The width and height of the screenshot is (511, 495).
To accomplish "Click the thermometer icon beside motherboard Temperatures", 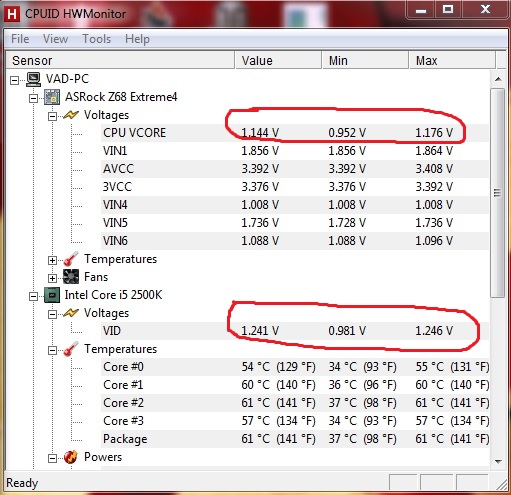I will (71, 259).
